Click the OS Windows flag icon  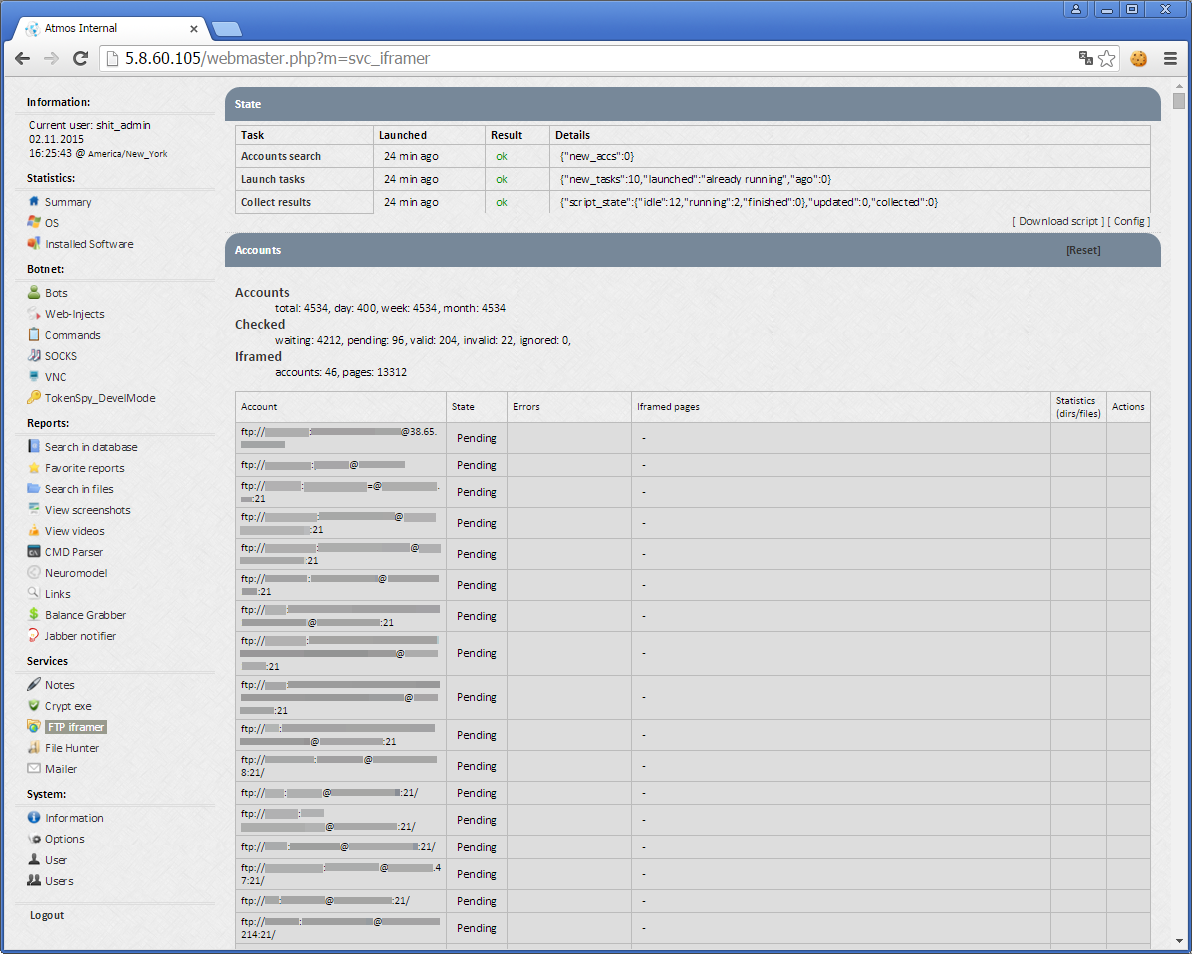click(x=33, y=222)
